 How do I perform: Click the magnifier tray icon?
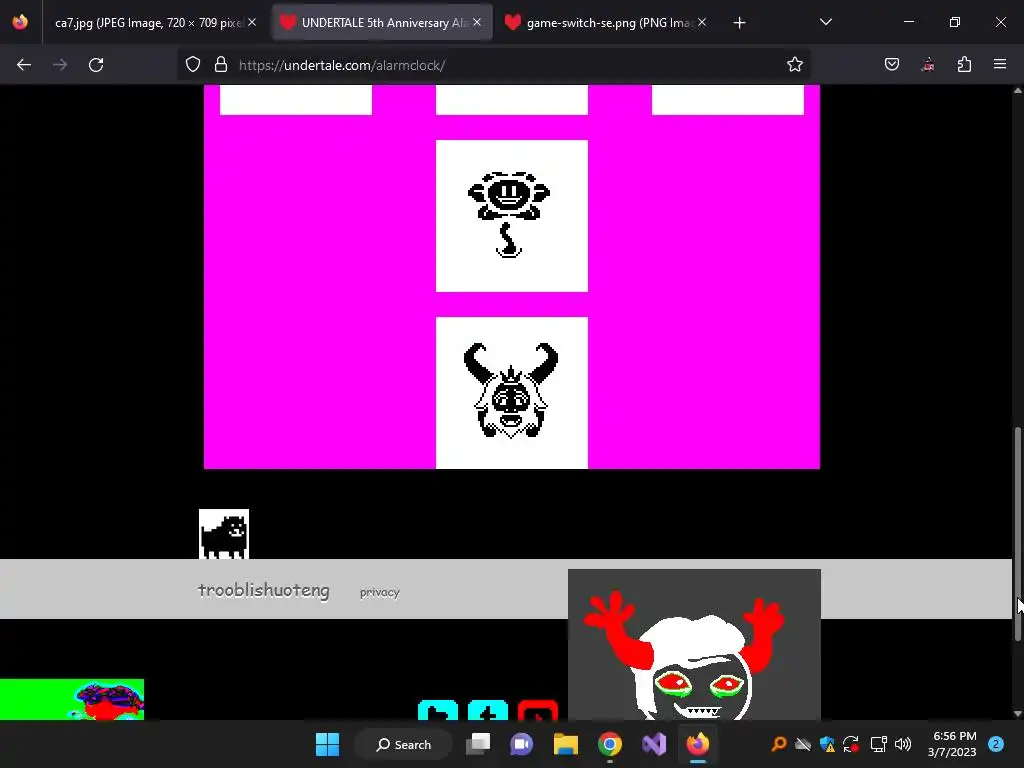pos(778,744)
